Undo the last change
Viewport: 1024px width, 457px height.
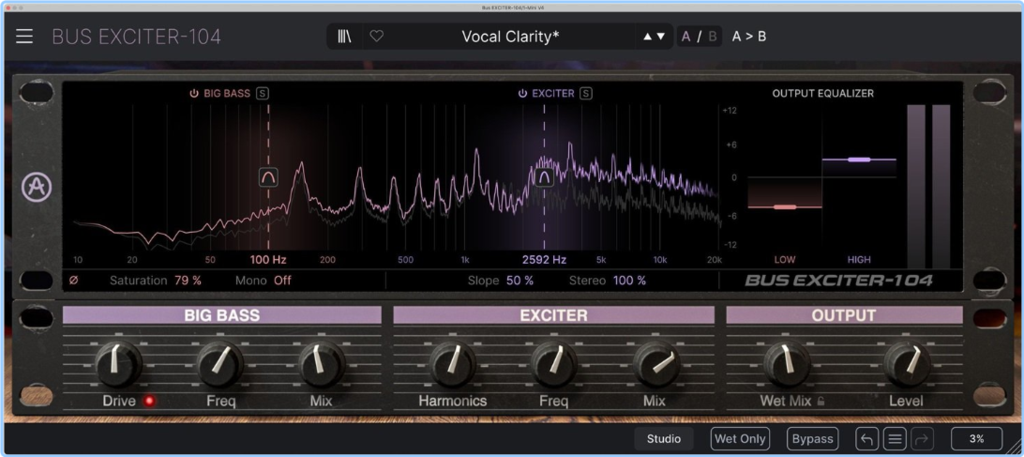tap(867, 439)
